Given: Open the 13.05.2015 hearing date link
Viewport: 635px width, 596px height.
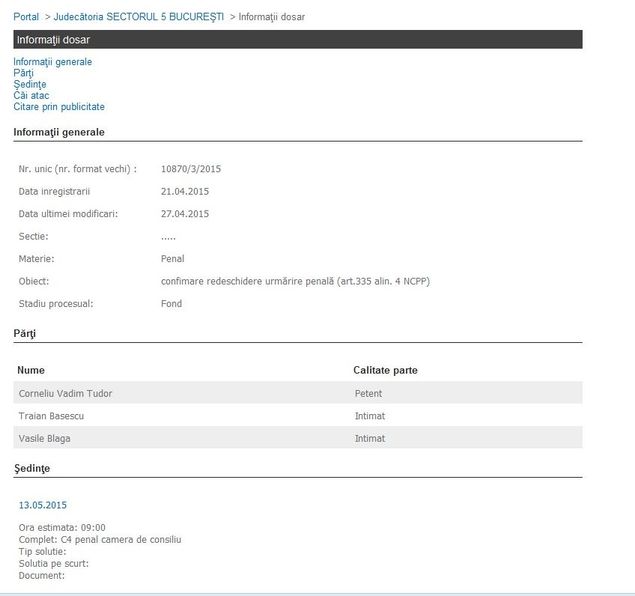Looking at the screenshot, I should [43, 505].
